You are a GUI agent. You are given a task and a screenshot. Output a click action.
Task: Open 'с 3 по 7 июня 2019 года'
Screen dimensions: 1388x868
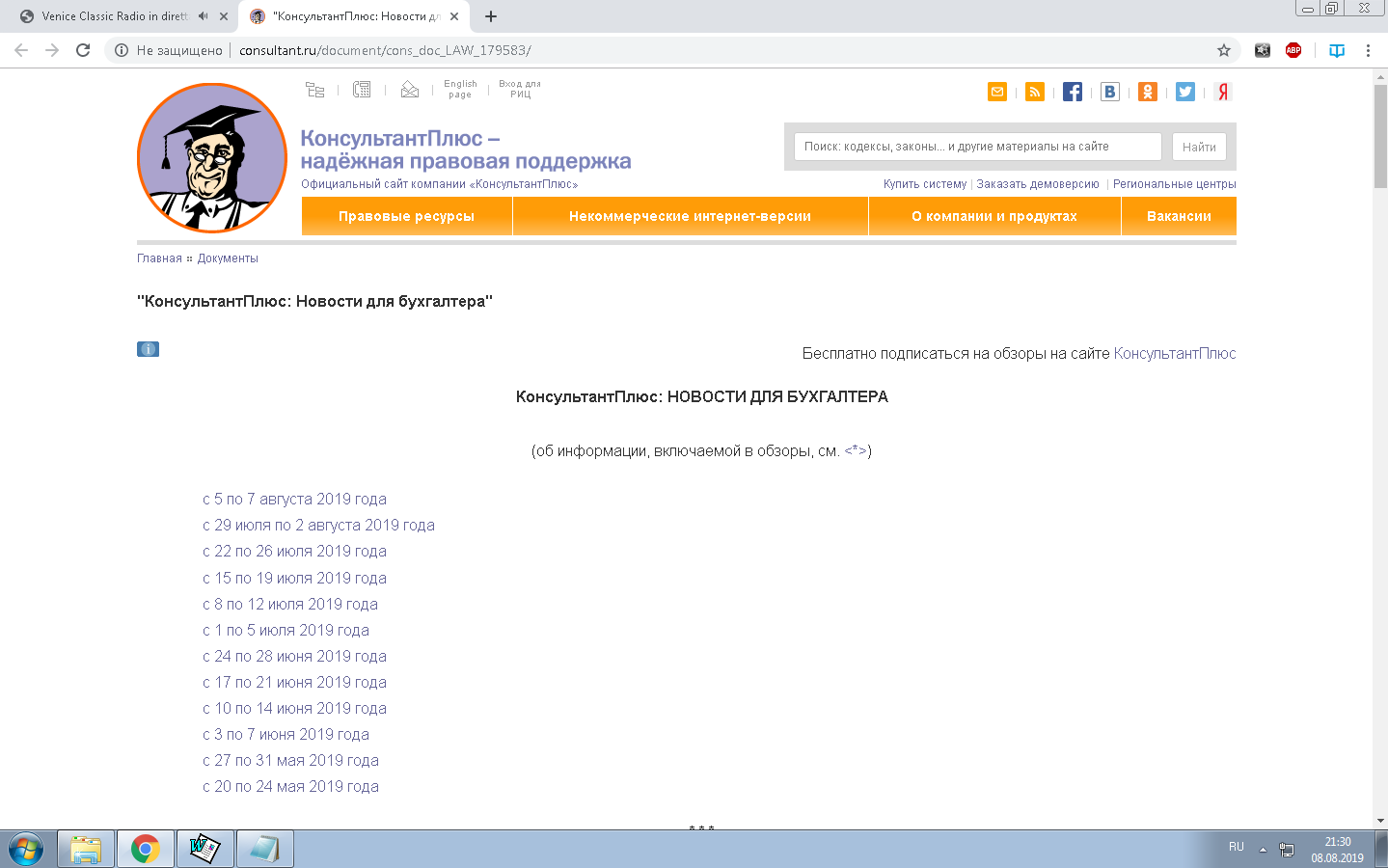[286, 735]
